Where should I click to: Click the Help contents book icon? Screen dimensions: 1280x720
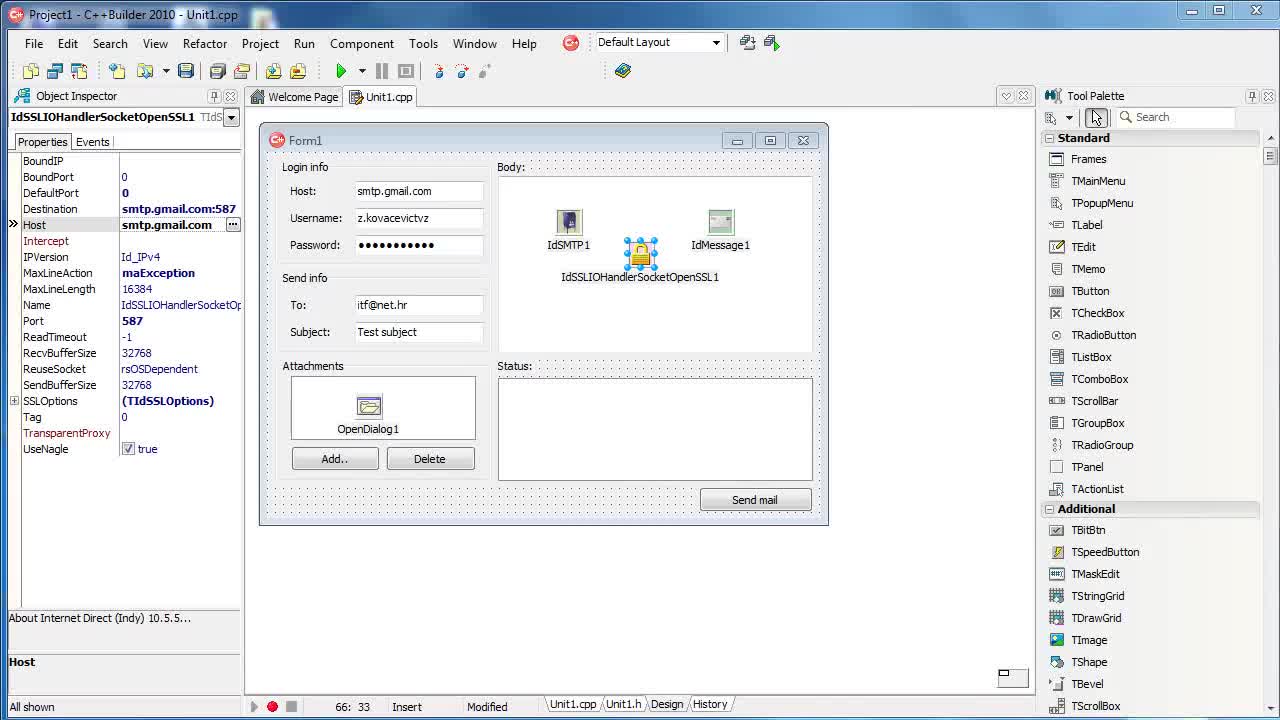pos(623,71)
